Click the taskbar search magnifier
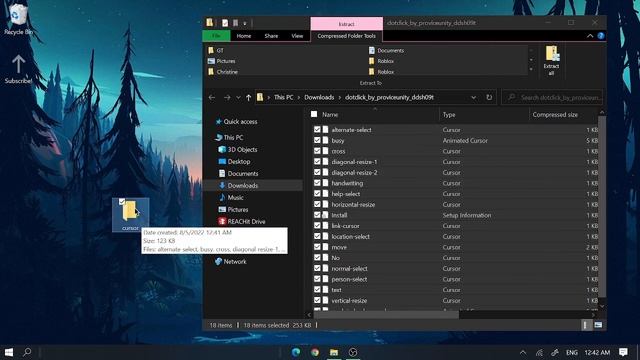Image resolution: width=640 pixels, height=360 pixels. coord(27,352)
